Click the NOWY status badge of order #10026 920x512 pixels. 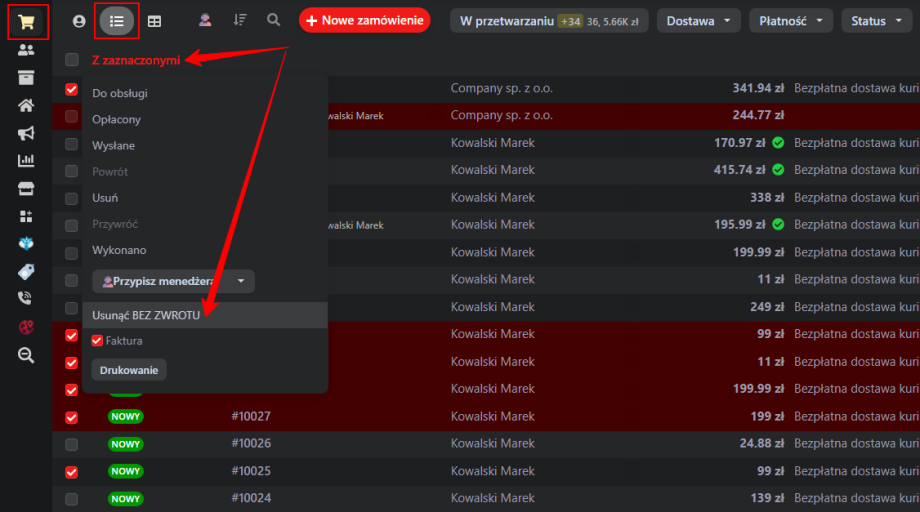tap(125, 444)
